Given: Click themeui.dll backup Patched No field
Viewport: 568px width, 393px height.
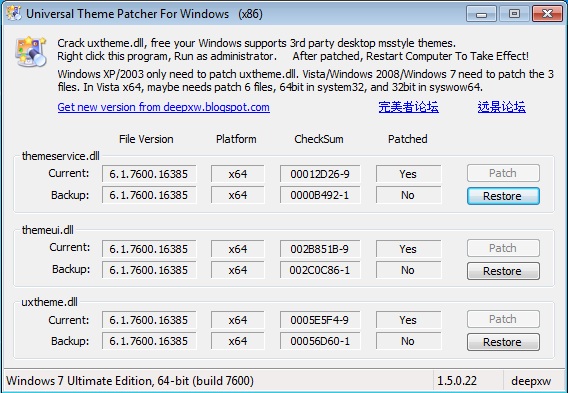Looking at the screenshot, I should point(409,270).
